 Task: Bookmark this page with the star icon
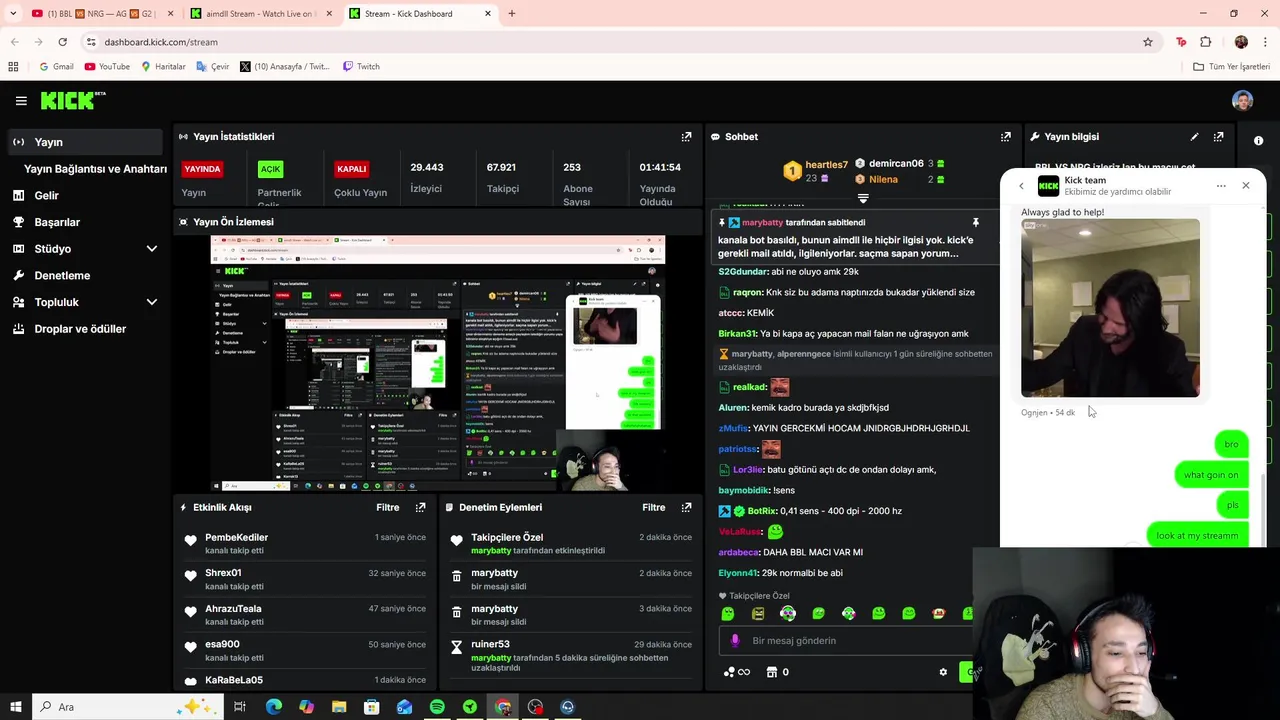1148,42
